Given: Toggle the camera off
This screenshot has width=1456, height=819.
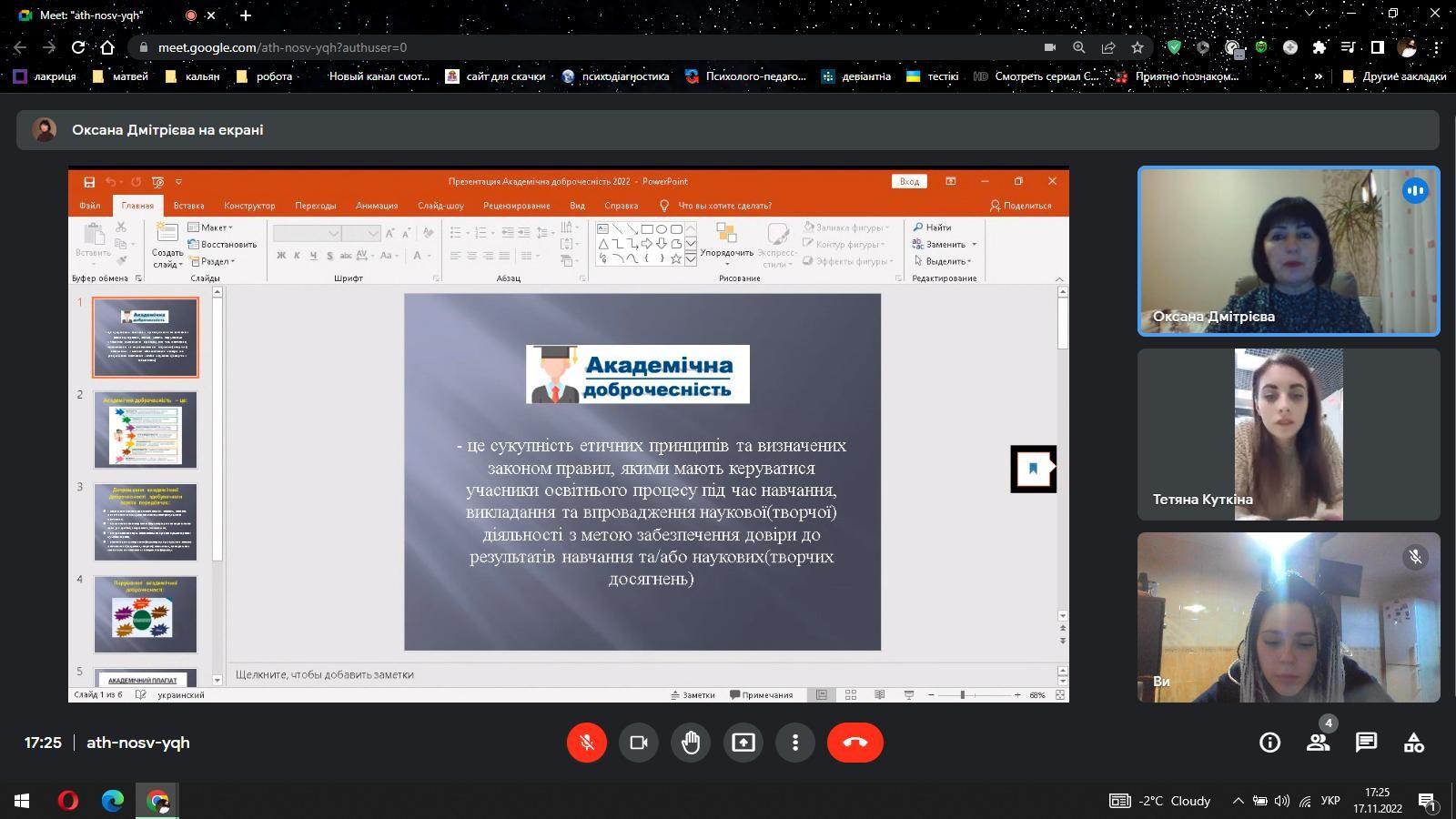Looking at the screenshot, I should 639,743.
